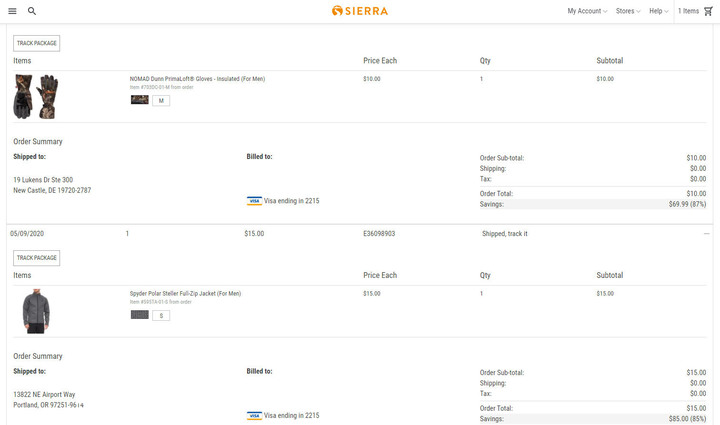Track package for the gloves order
The height and width of the screenshot is (425, 720).
click(x=37, y=43)
